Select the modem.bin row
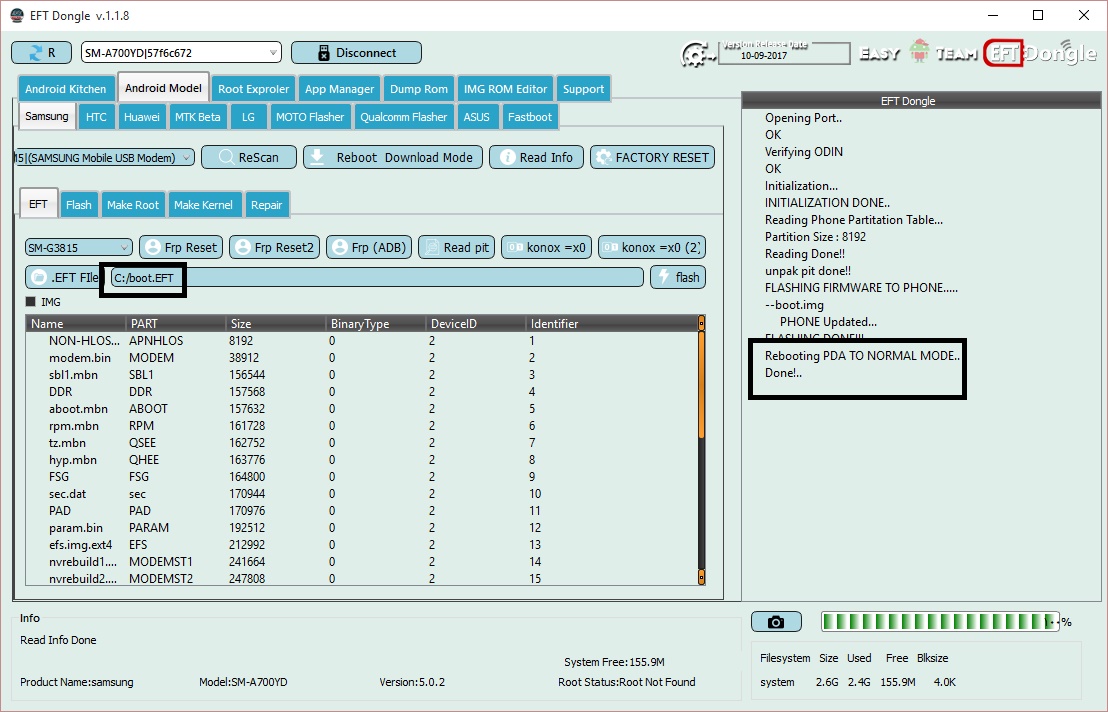1108x712 pixels. [362, 357]
